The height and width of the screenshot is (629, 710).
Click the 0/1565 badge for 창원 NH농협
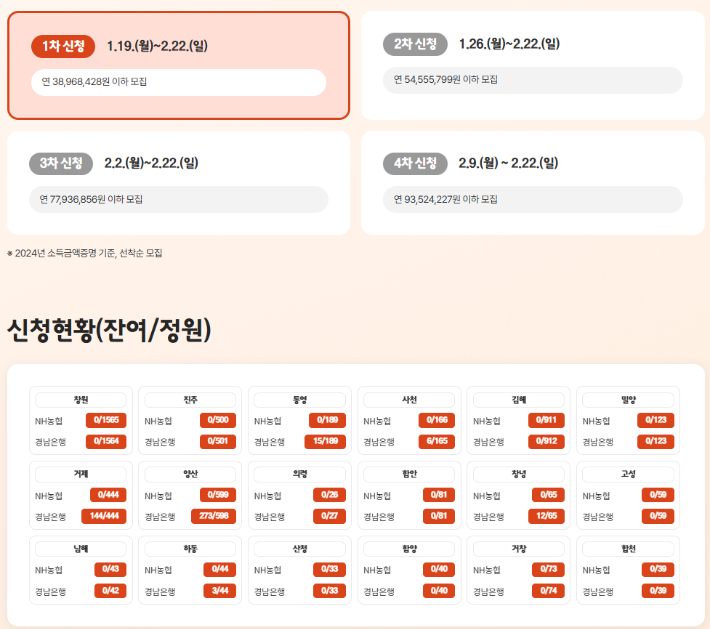tap(106, 420)
